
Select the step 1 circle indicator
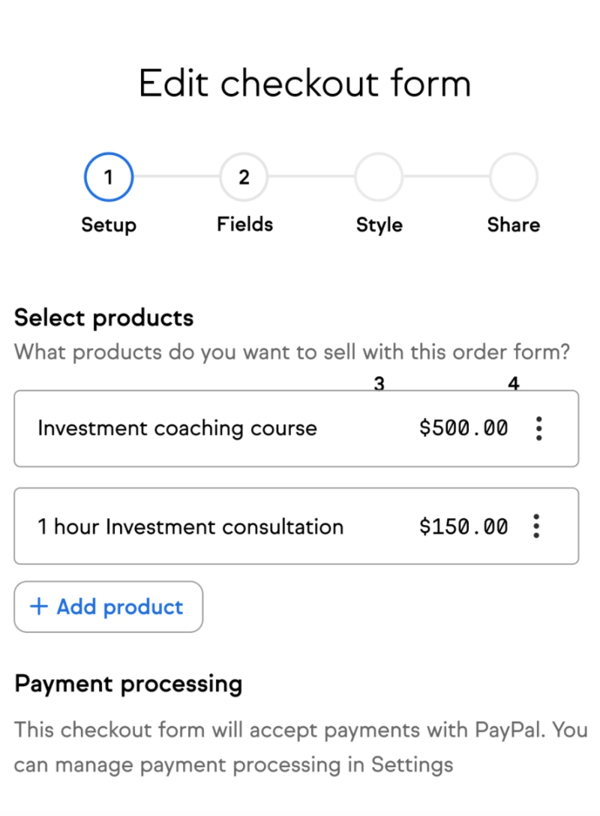108,178
